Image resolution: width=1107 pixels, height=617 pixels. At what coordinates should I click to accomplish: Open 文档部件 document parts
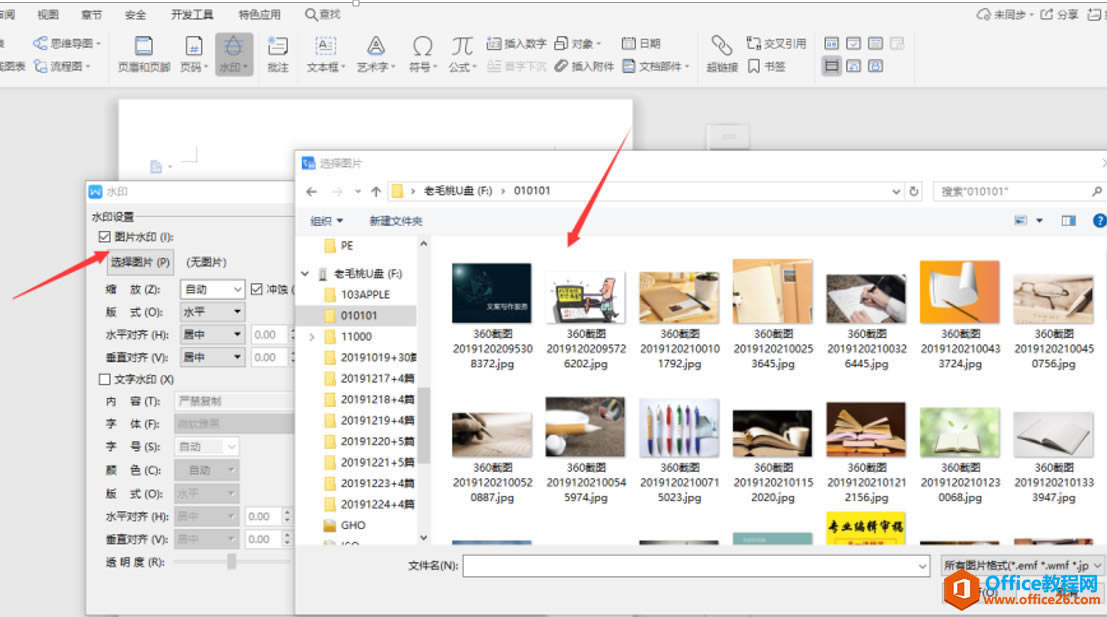[655, 66]
